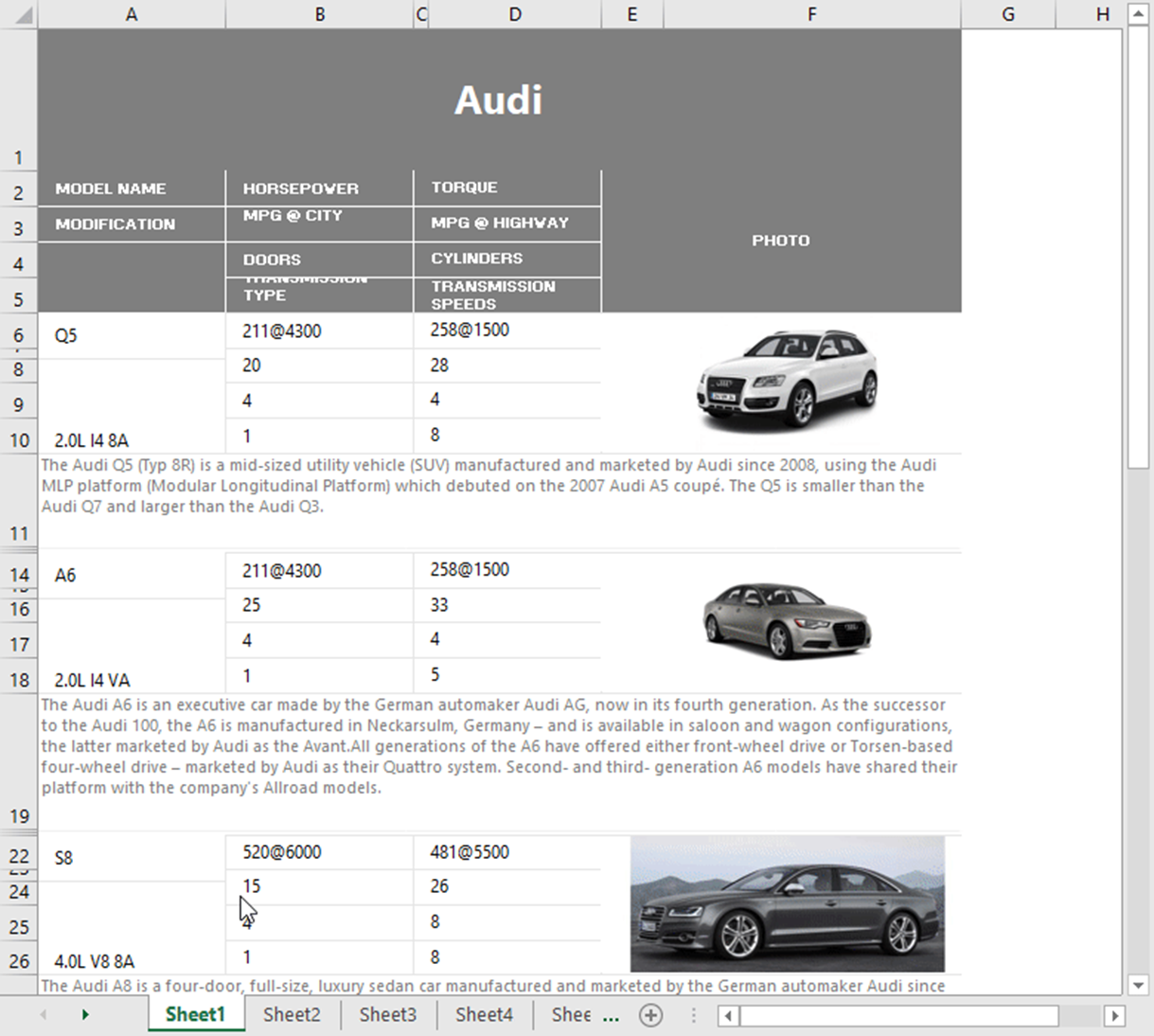Click the '4.0L V8 8A' modification cell
The width and height of the screenshot is (1154, 1036).
pyautogui.click(x=132, y=928)
